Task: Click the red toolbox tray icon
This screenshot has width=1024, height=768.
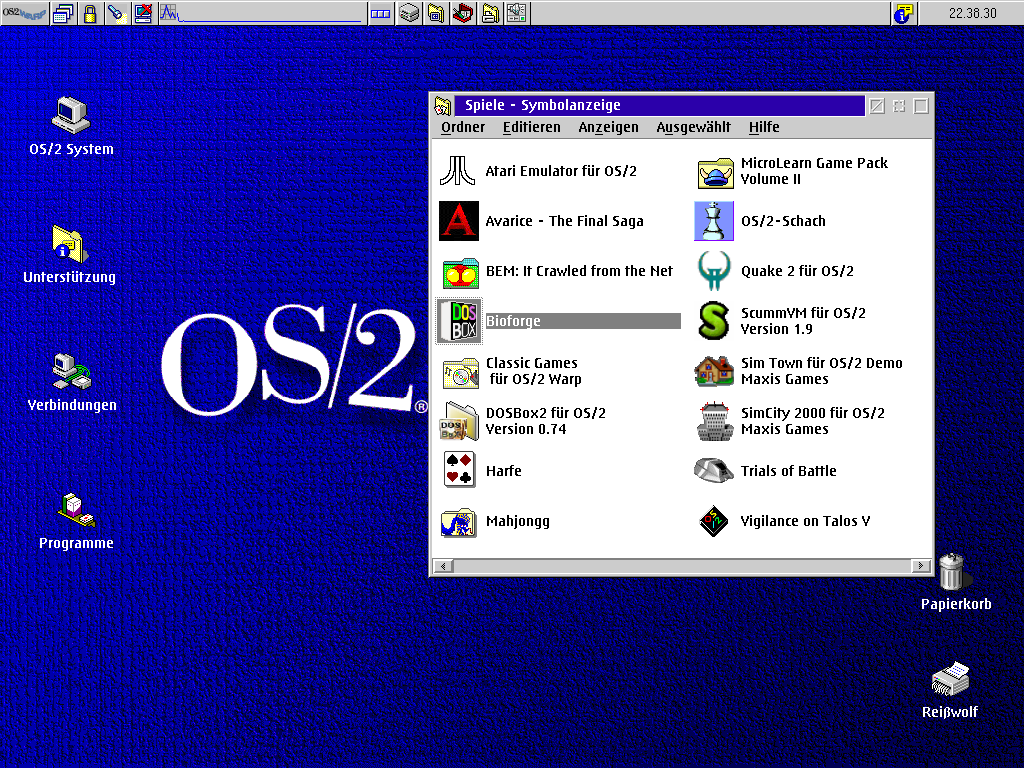Action: click(x=463, y=13)
